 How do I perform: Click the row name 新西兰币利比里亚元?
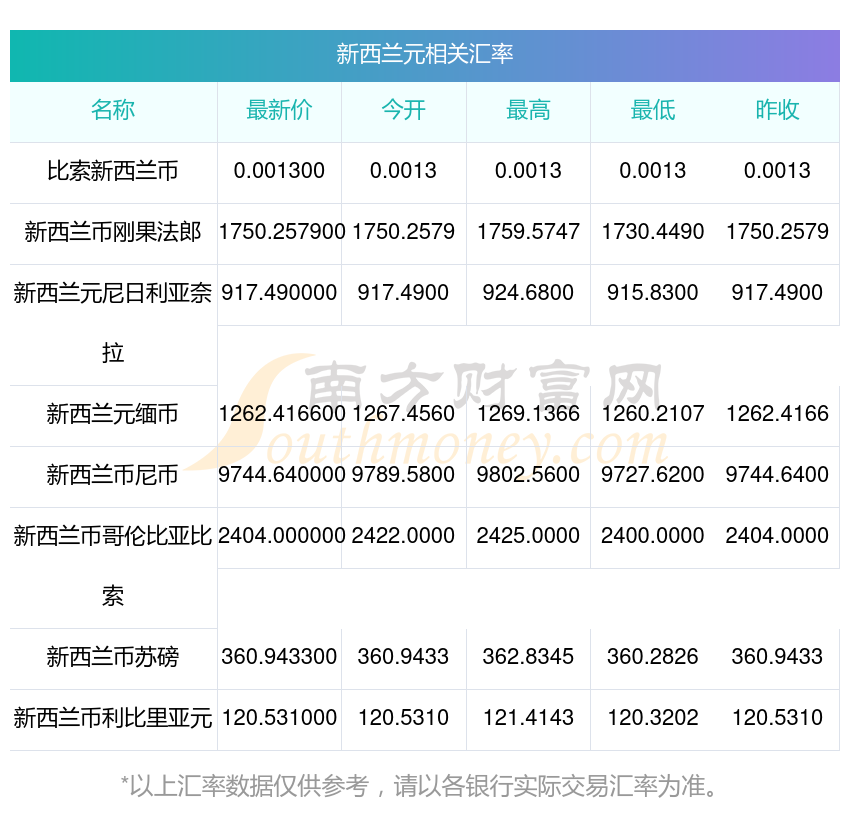(x=113, y=718)
